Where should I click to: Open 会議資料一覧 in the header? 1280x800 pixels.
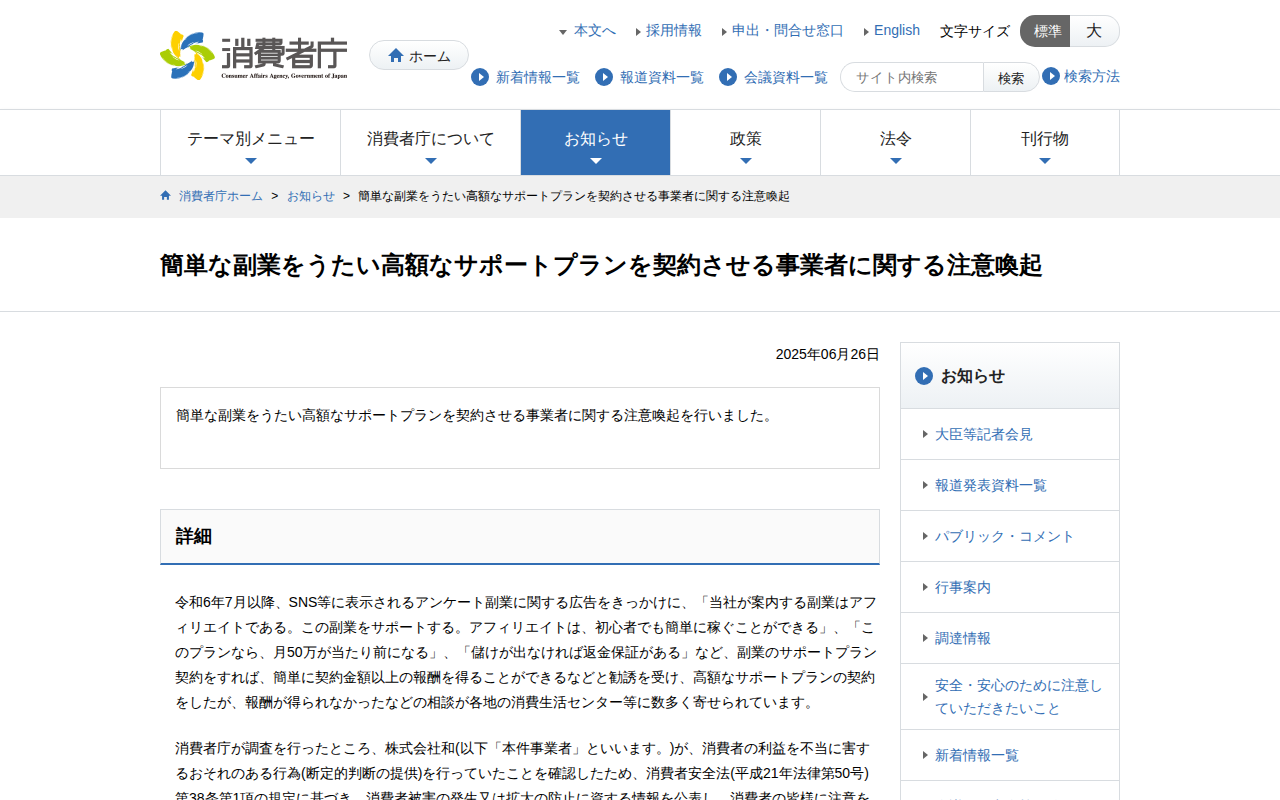point(786,77)
